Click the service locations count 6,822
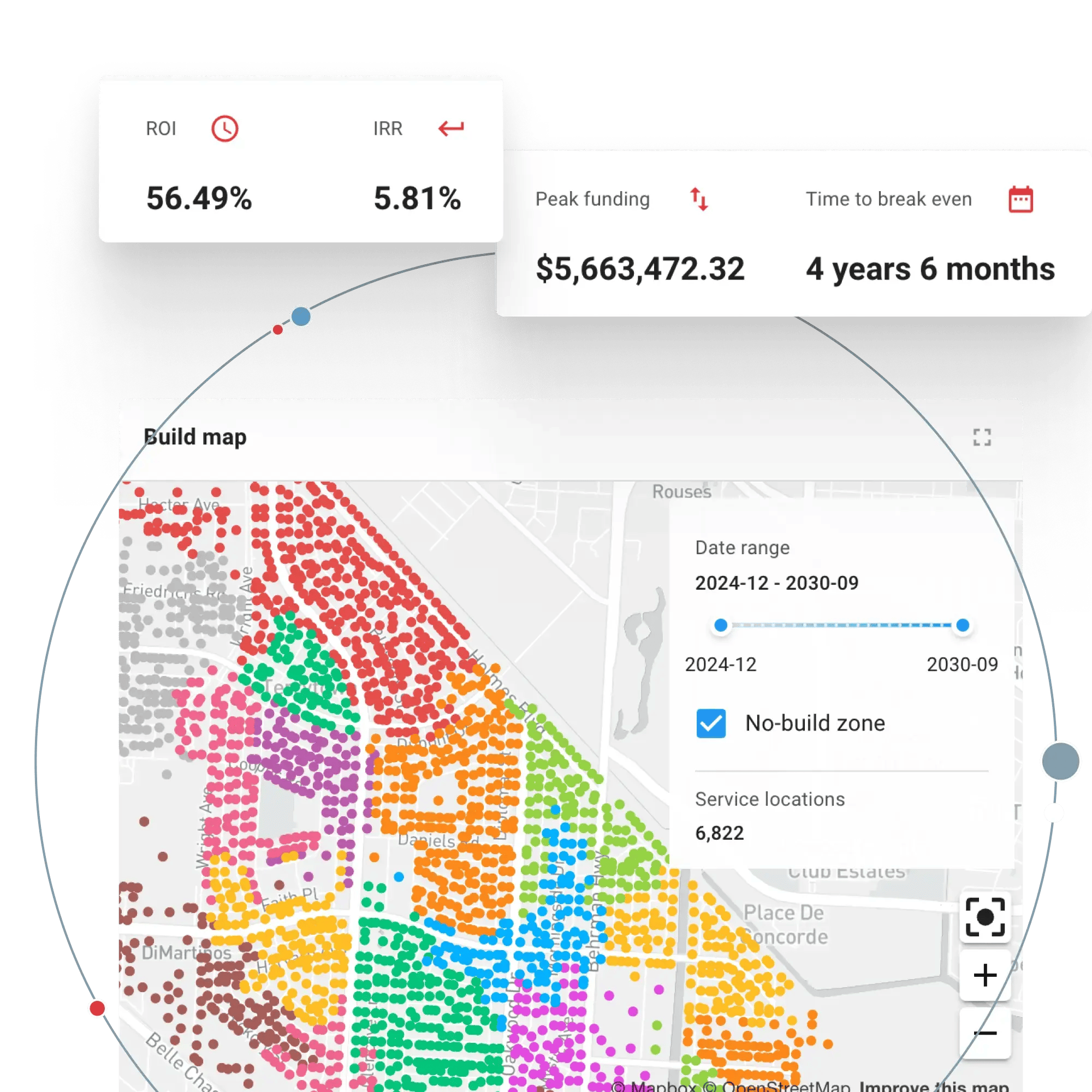 click(x=719, y=833)
